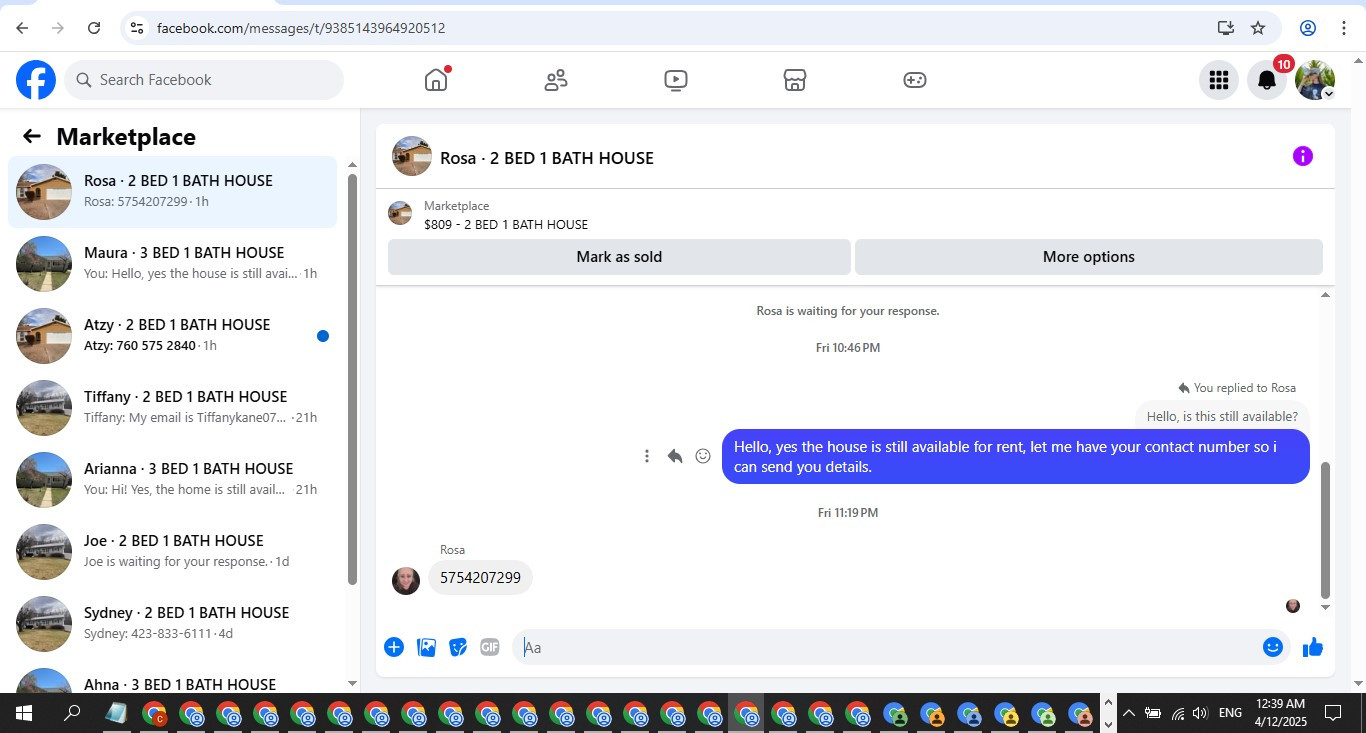Reload the page in the browser
The height and width of the screenshot is (733, 1366).
[94, 28]
